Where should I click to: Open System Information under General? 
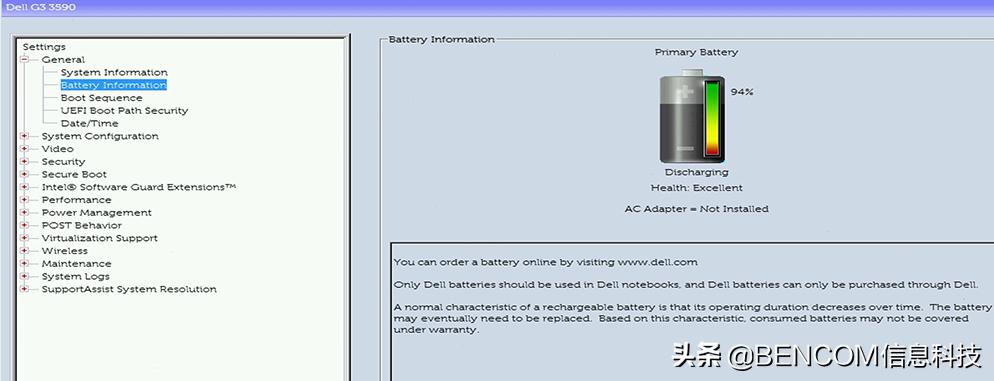114,72
